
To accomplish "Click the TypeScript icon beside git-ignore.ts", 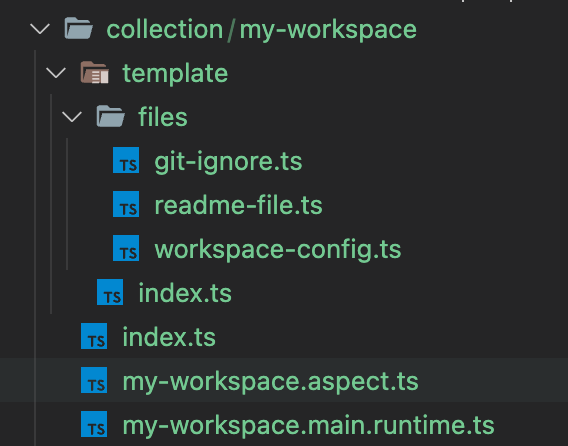I will tap(126, 160).
